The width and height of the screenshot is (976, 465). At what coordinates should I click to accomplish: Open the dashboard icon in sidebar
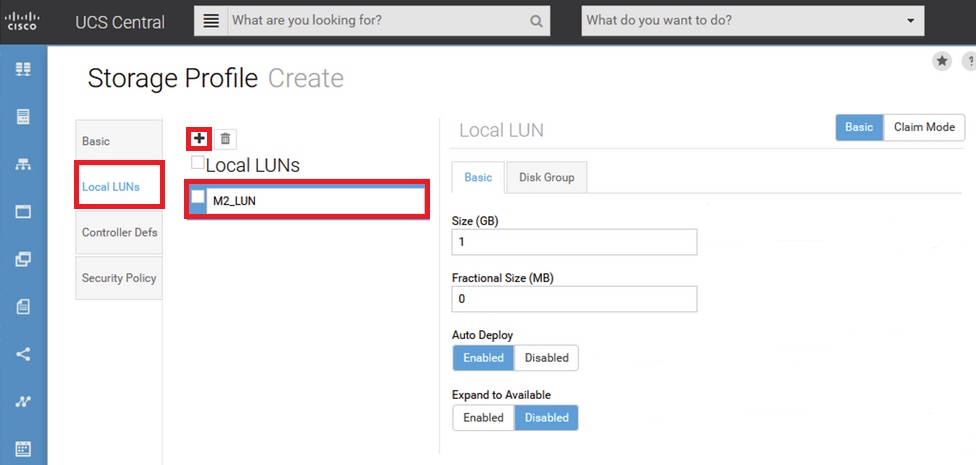(x=23, y=69)
